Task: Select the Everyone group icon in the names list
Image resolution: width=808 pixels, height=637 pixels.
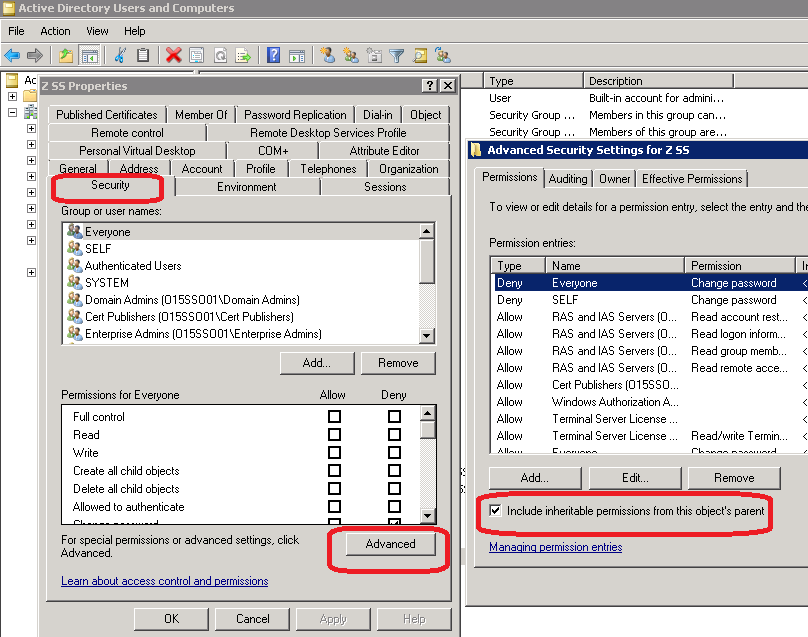Action: point(75,231)
